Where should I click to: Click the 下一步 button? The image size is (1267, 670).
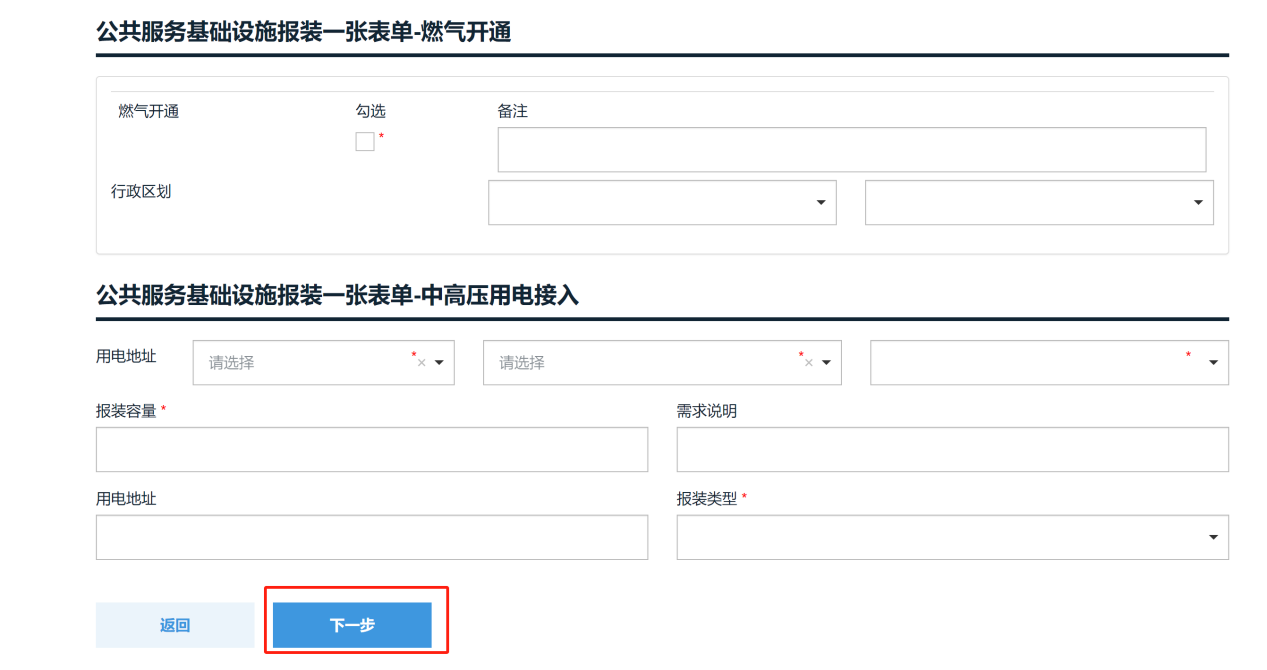tap(352, 625)
